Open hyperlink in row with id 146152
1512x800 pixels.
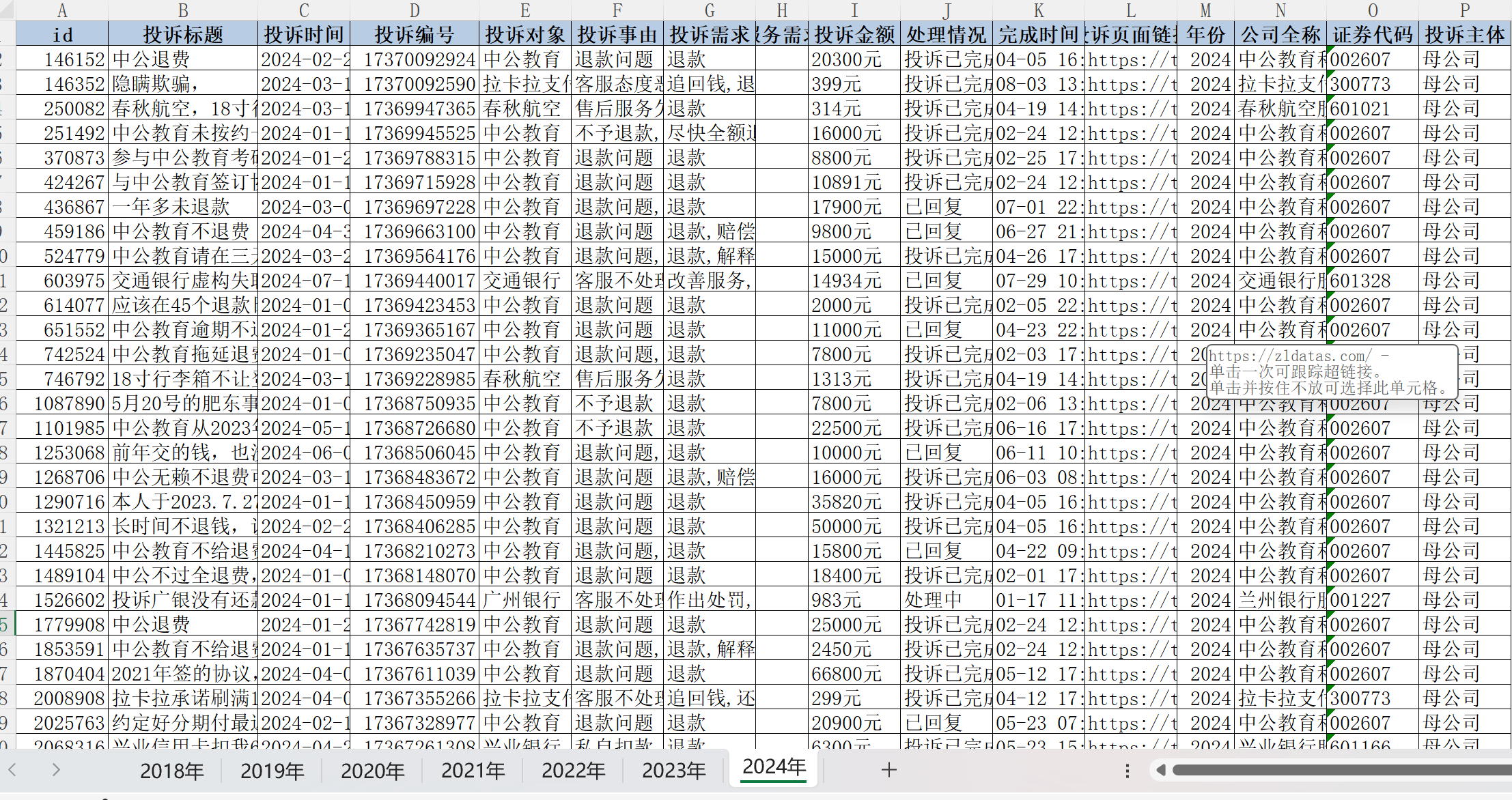1131,60
